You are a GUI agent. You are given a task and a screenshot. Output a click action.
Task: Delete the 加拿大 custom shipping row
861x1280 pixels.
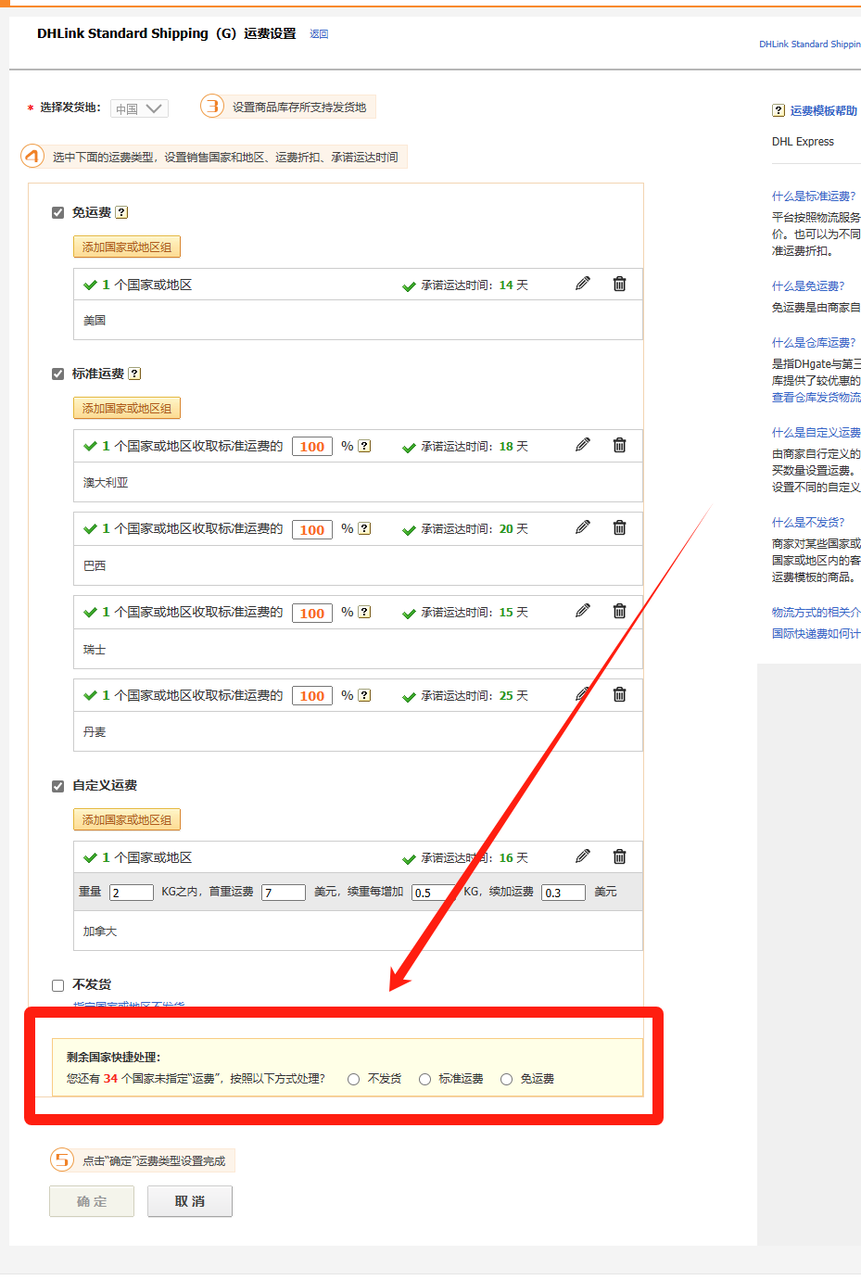pyautogui.click(x=619, y=857)
